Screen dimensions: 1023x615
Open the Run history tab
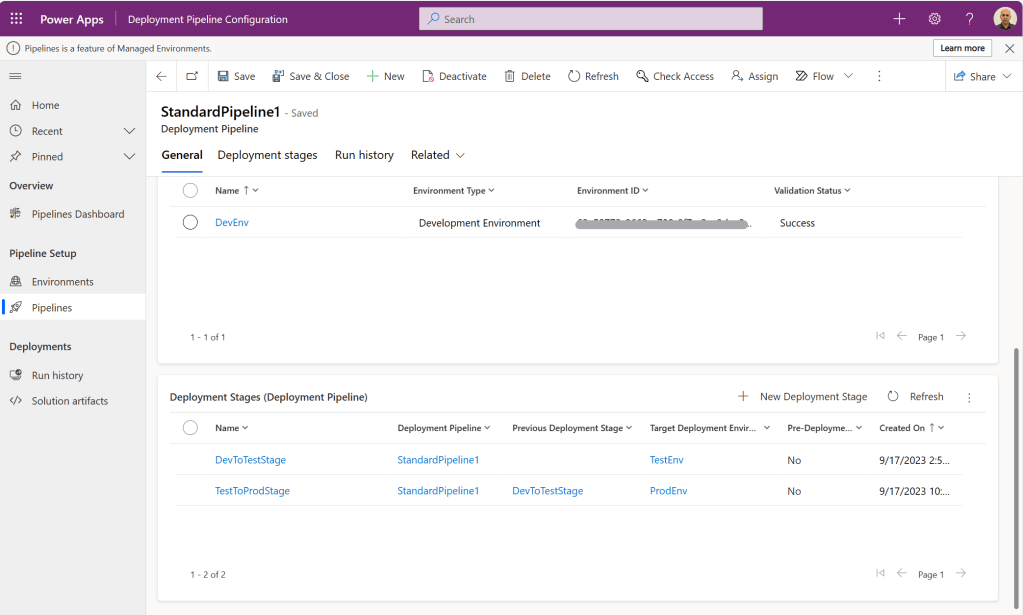click(364, 155)
